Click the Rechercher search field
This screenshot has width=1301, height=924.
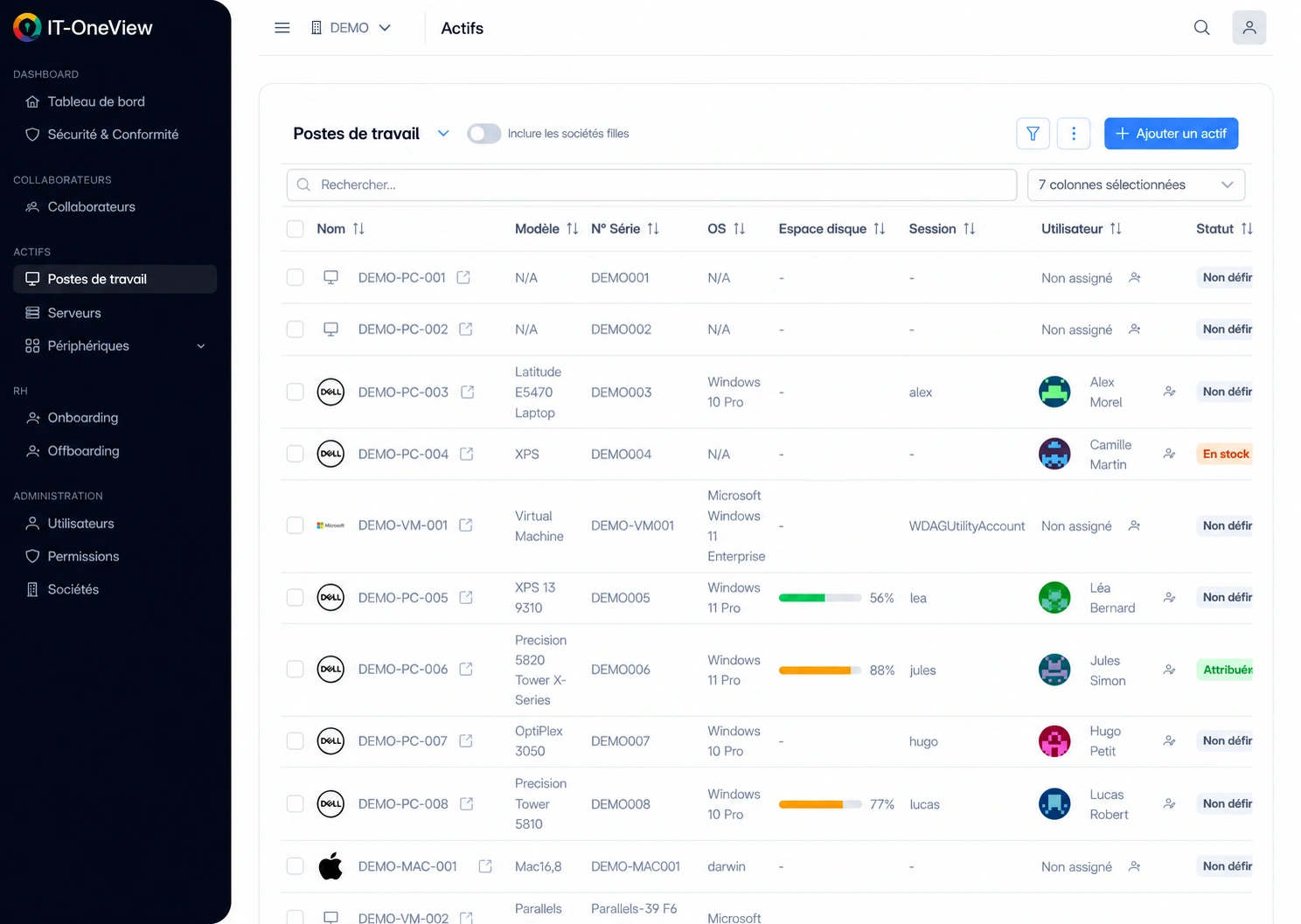tap(651, 184)
